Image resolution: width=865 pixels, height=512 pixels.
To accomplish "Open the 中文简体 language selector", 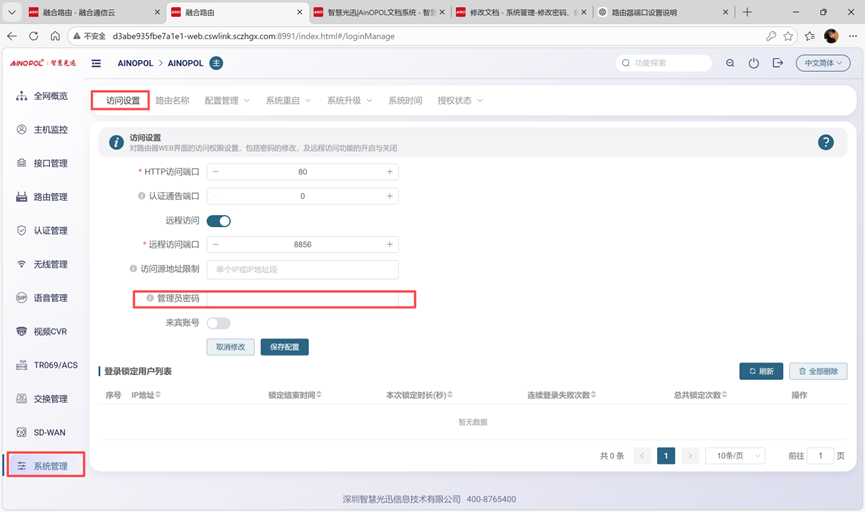I will (822, 63).
